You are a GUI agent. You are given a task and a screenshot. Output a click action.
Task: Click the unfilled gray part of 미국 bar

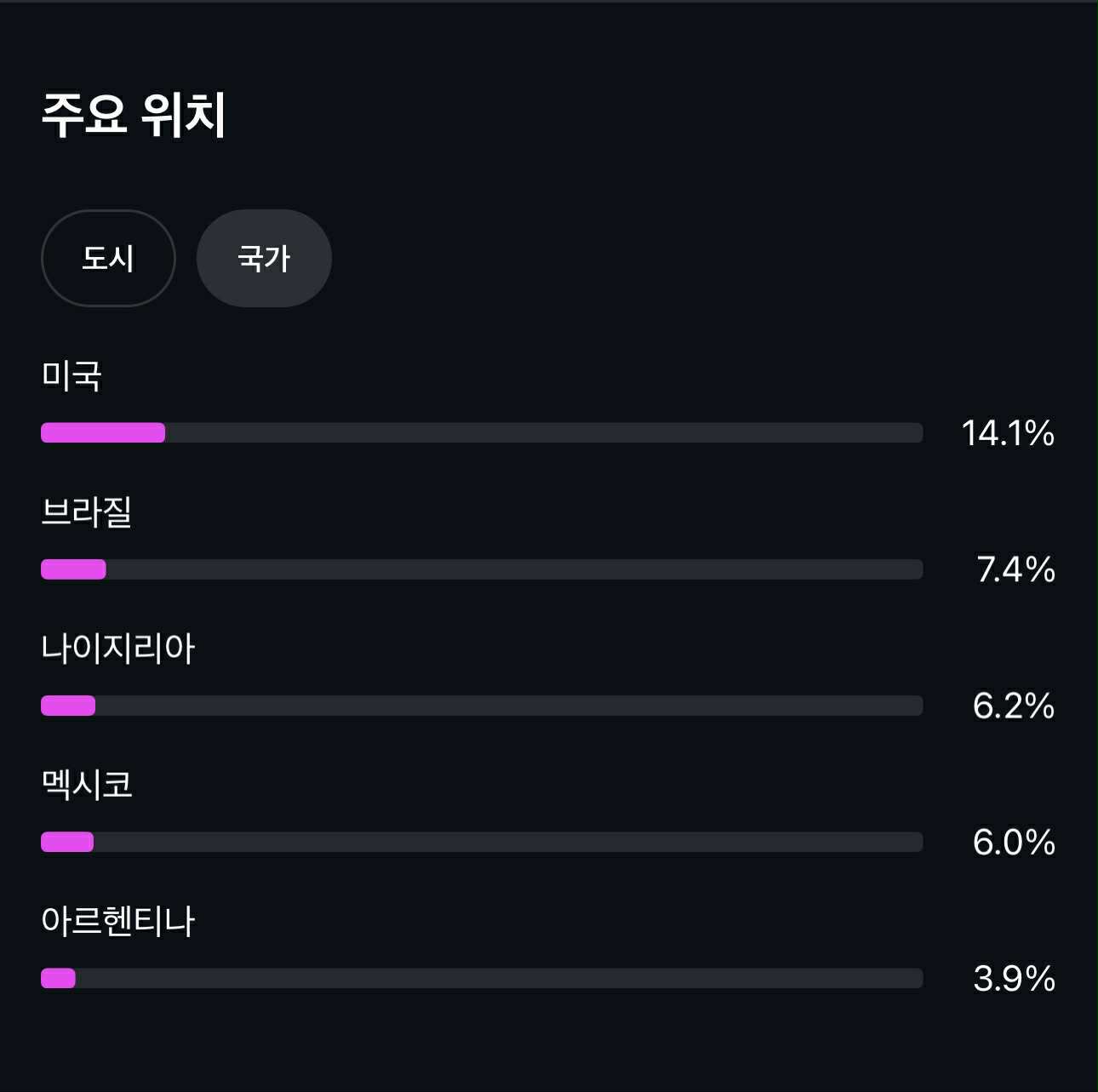pyautogui.click(x=545, y=432)
